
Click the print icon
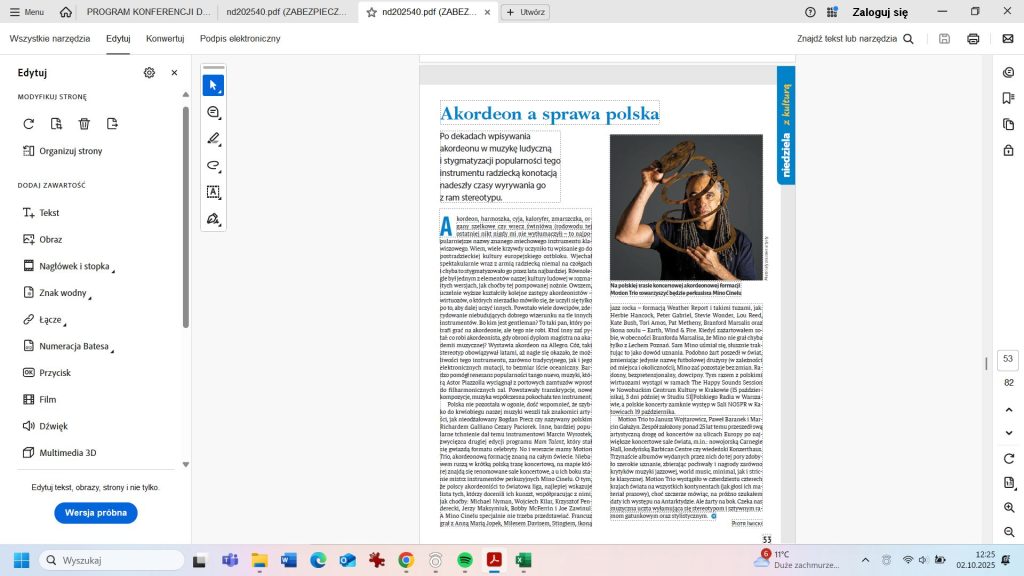973,39
